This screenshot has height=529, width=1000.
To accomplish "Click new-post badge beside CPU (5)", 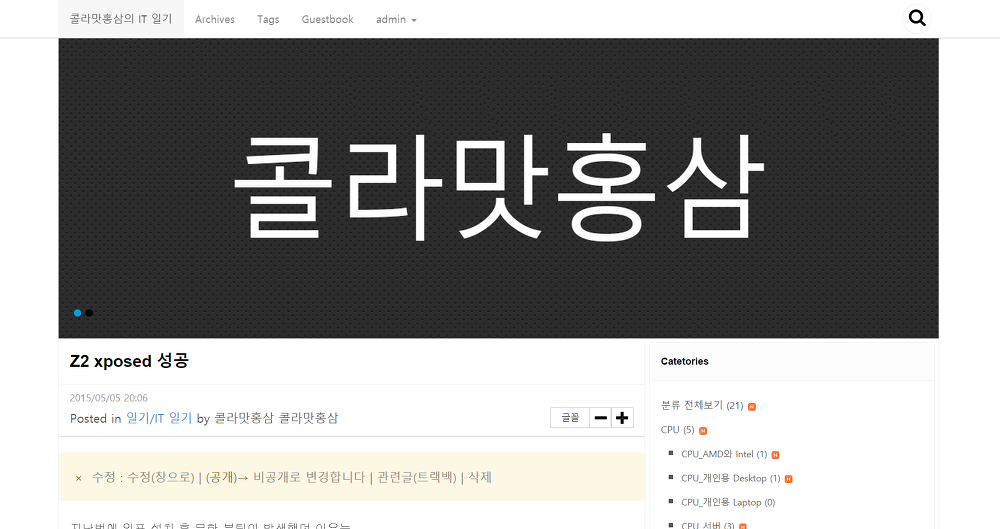I will point(703,430).
